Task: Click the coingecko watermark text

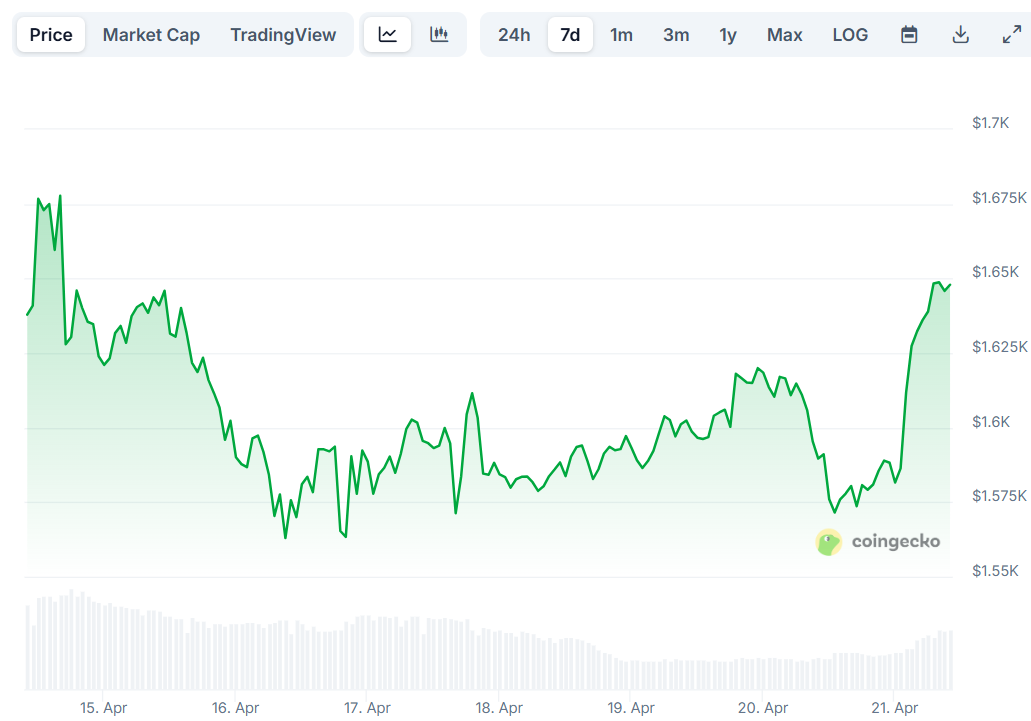Action: (897, 542)
